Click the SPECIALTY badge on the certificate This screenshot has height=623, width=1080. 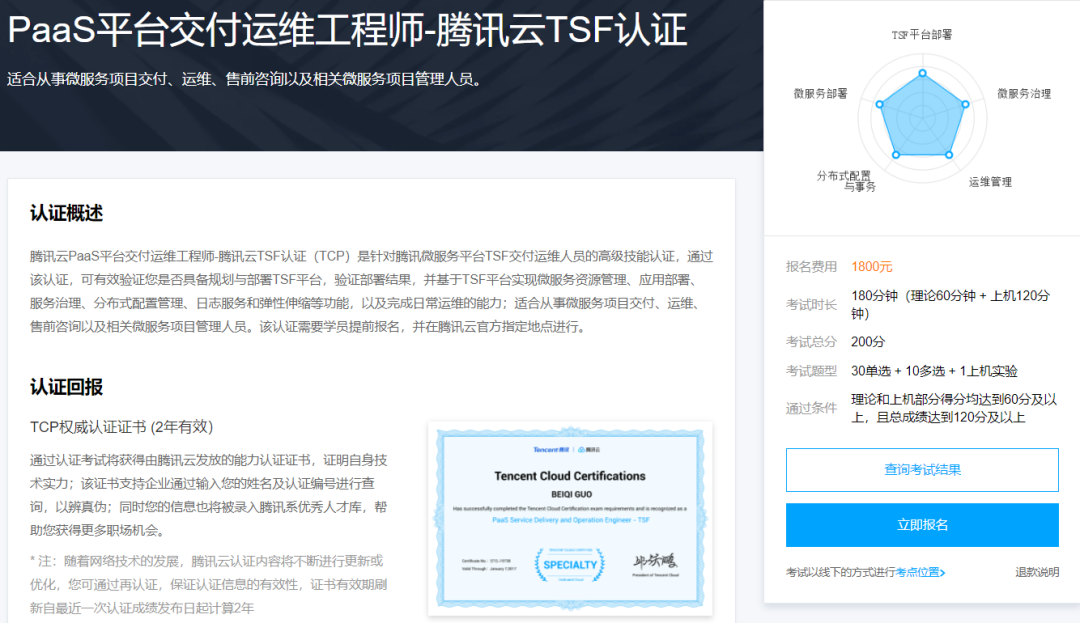tap(569, 564)
